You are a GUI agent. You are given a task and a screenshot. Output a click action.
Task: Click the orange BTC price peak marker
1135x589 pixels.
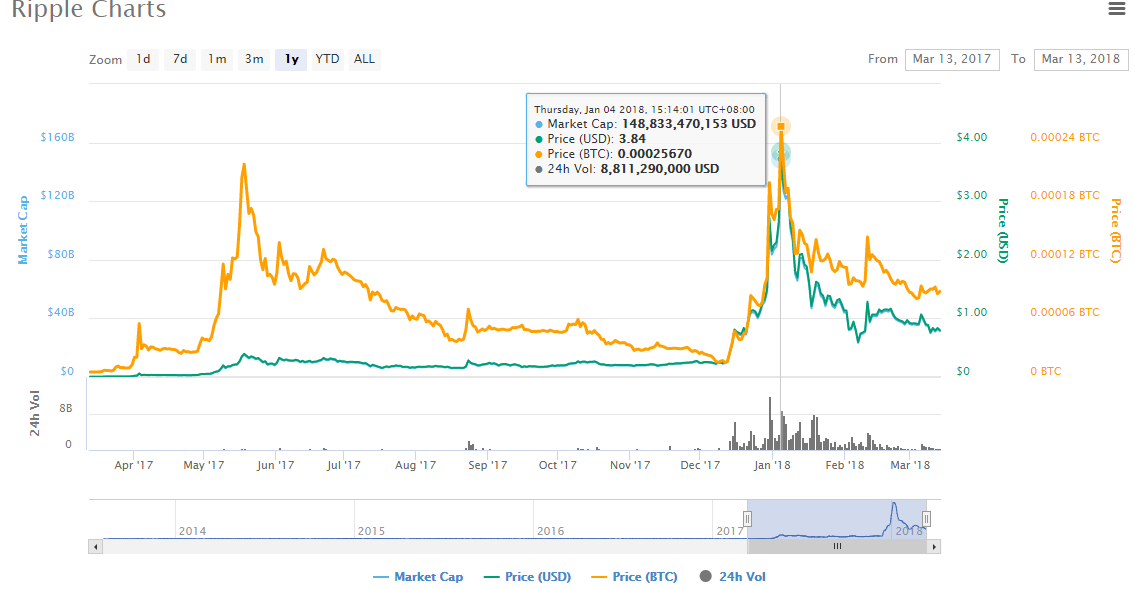(x=780, y=127)
